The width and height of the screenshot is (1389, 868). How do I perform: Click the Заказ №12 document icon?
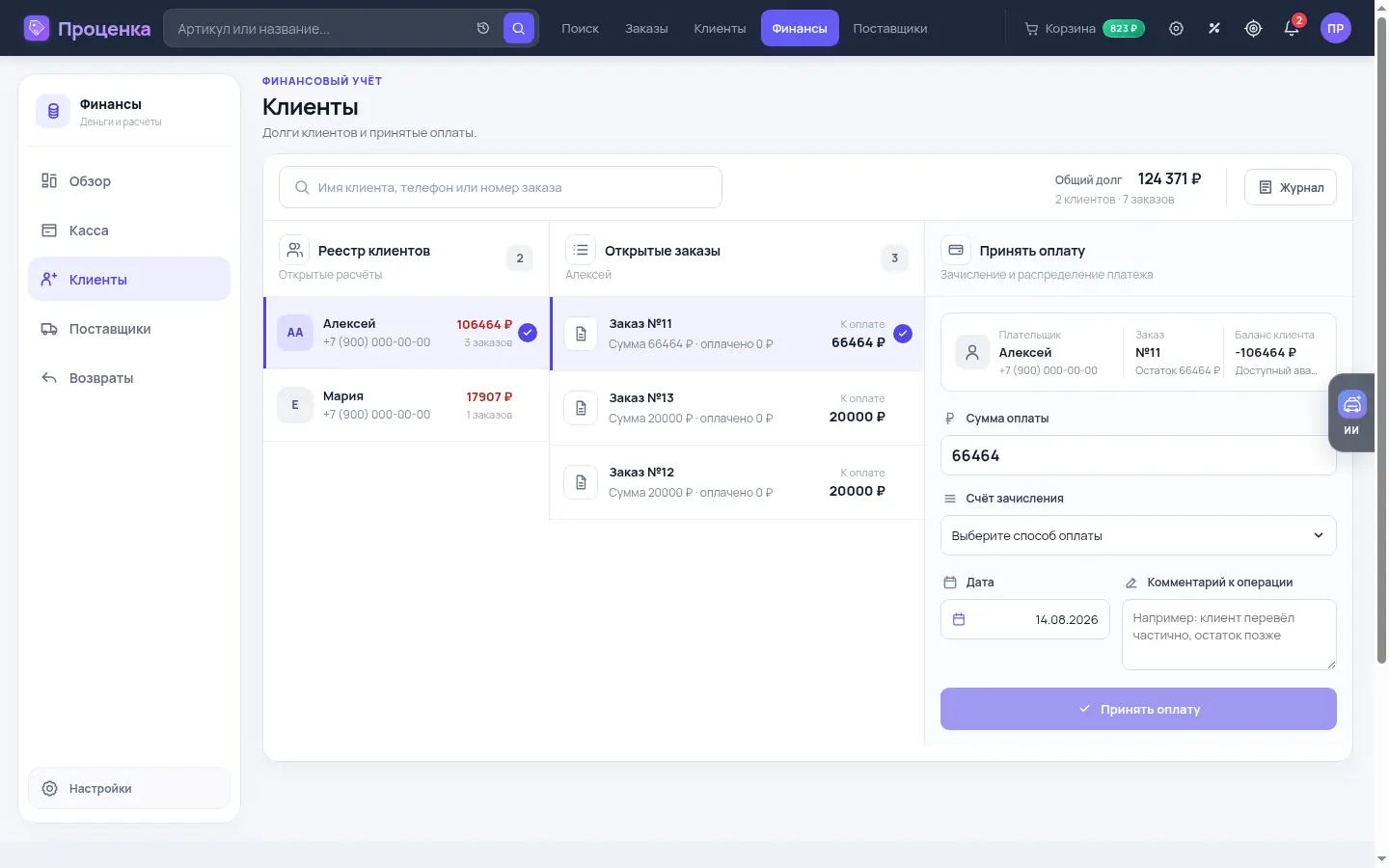581,482
